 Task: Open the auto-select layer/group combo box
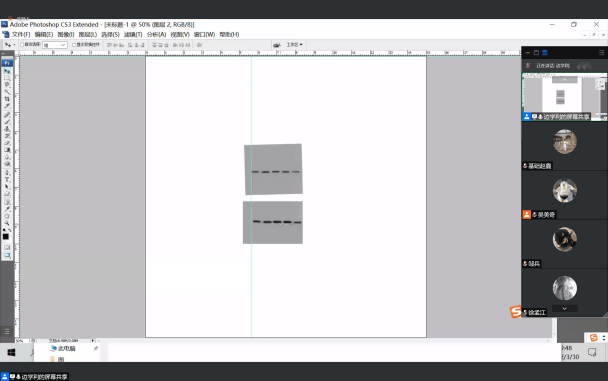[55, 45]
